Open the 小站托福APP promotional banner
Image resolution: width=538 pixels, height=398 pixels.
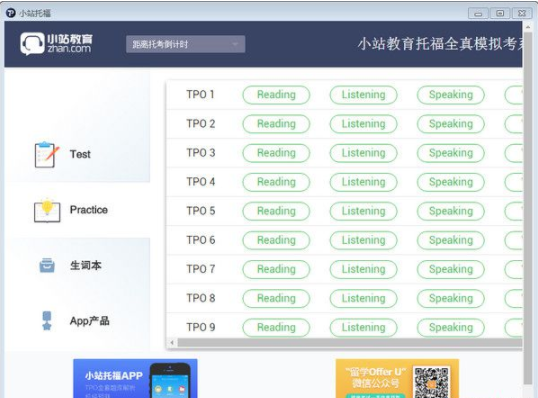tap(135, 378)
